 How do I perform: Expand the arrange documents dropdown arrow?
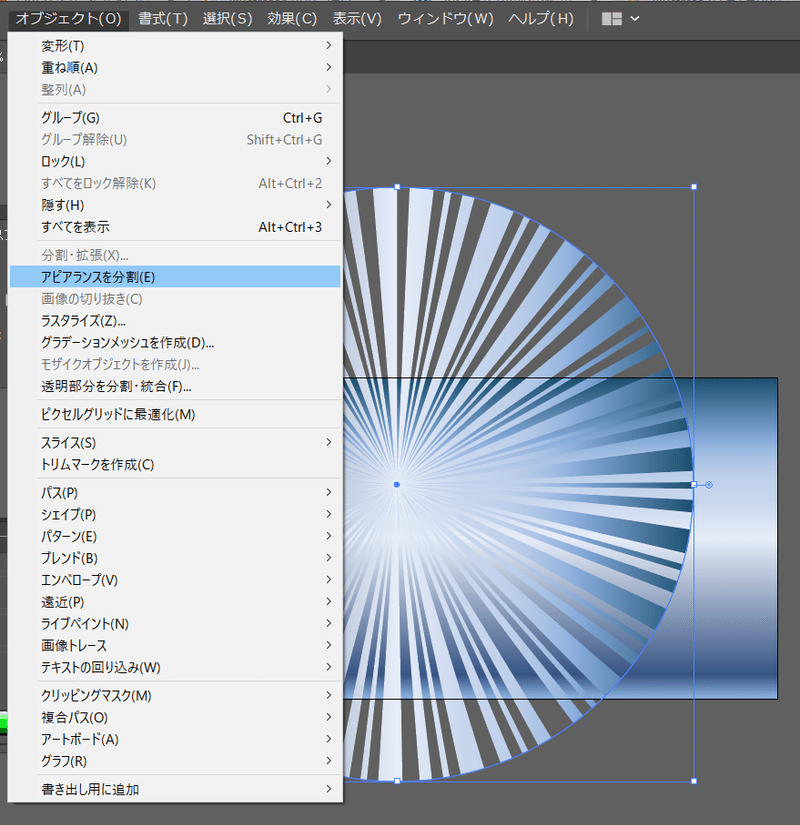pos(635,19)
